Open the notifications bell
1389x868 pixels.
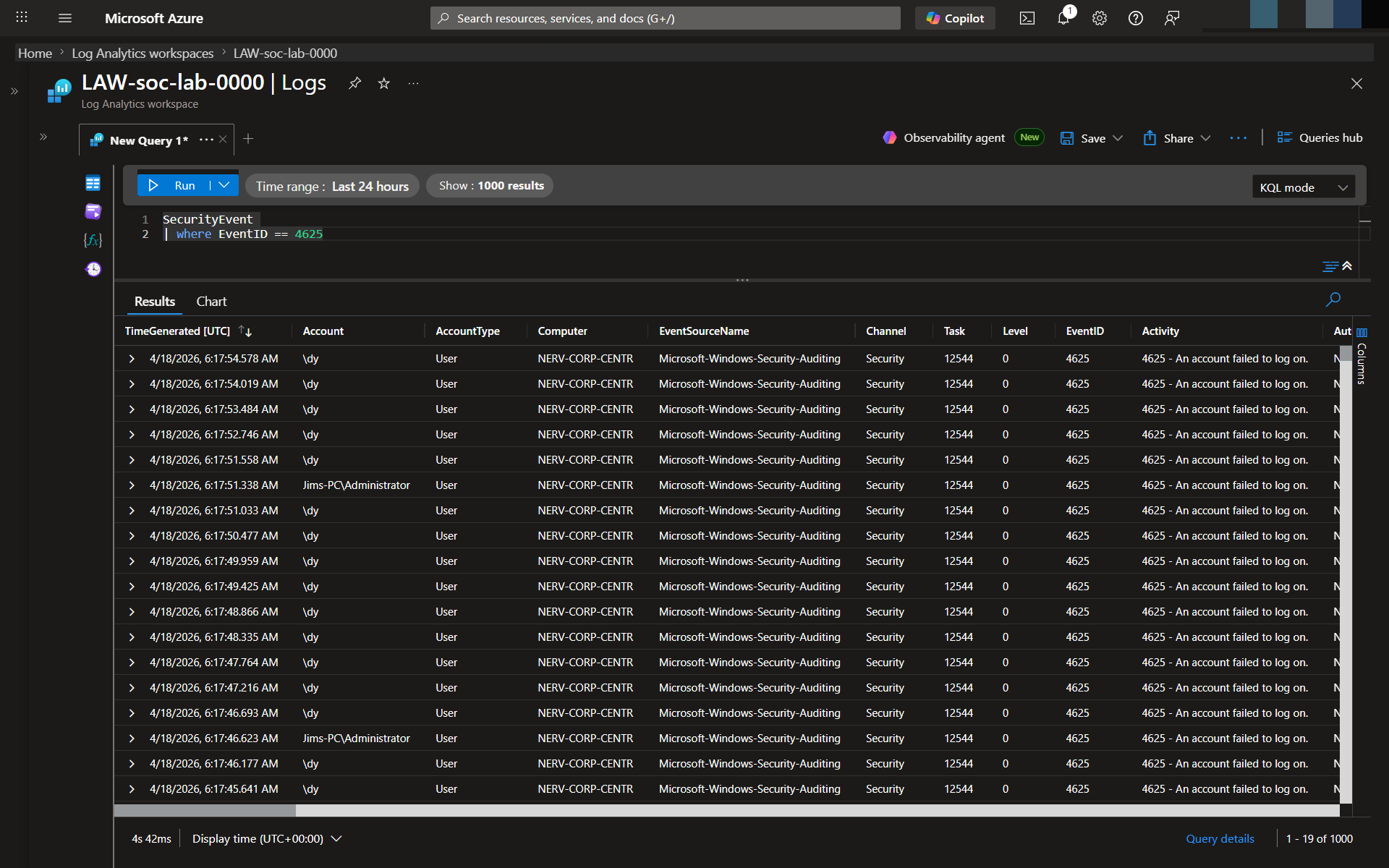pos(1063,18)
